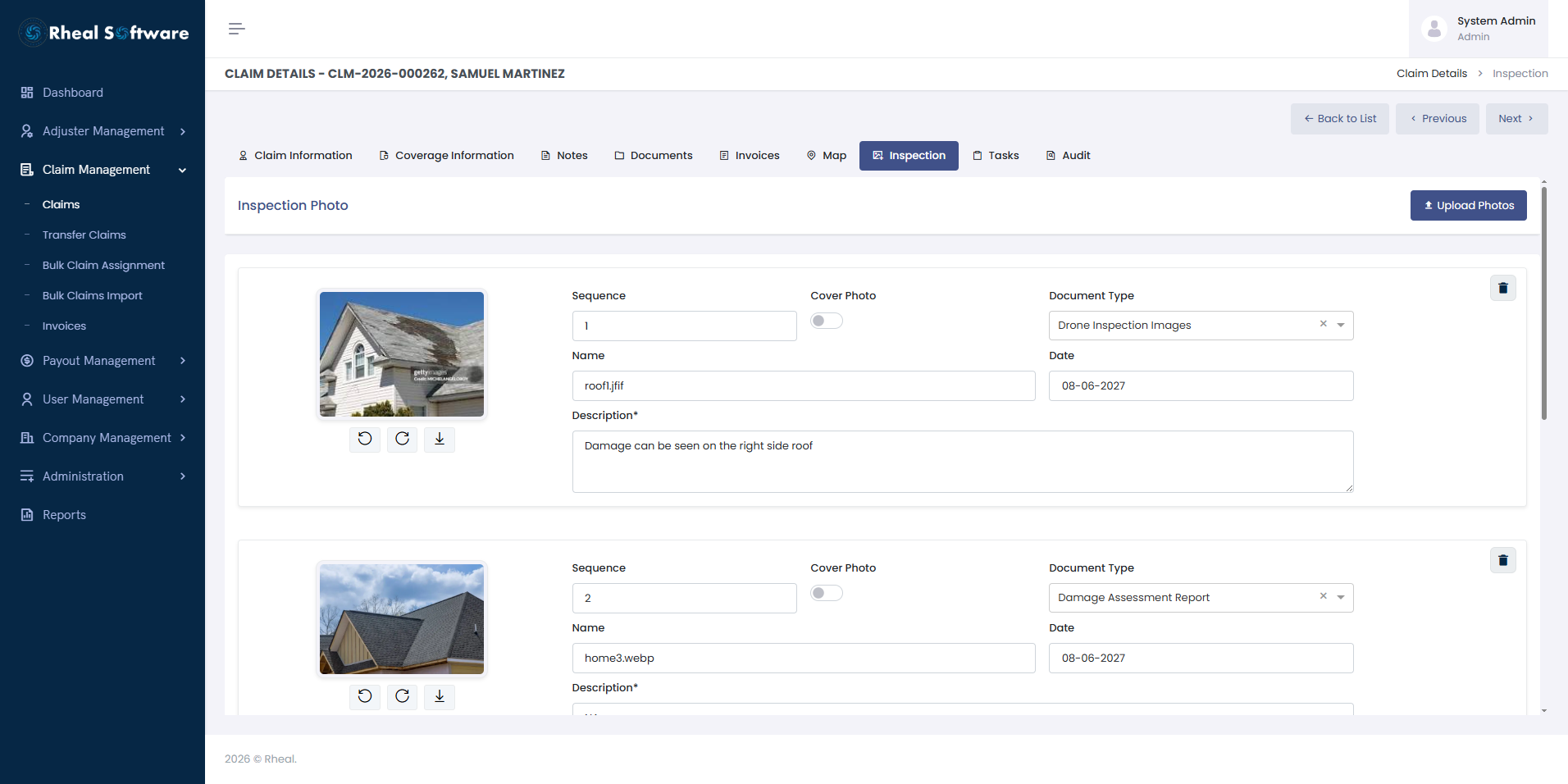
Task: Download the home3.webp photo
Action: tap(440, 696)
